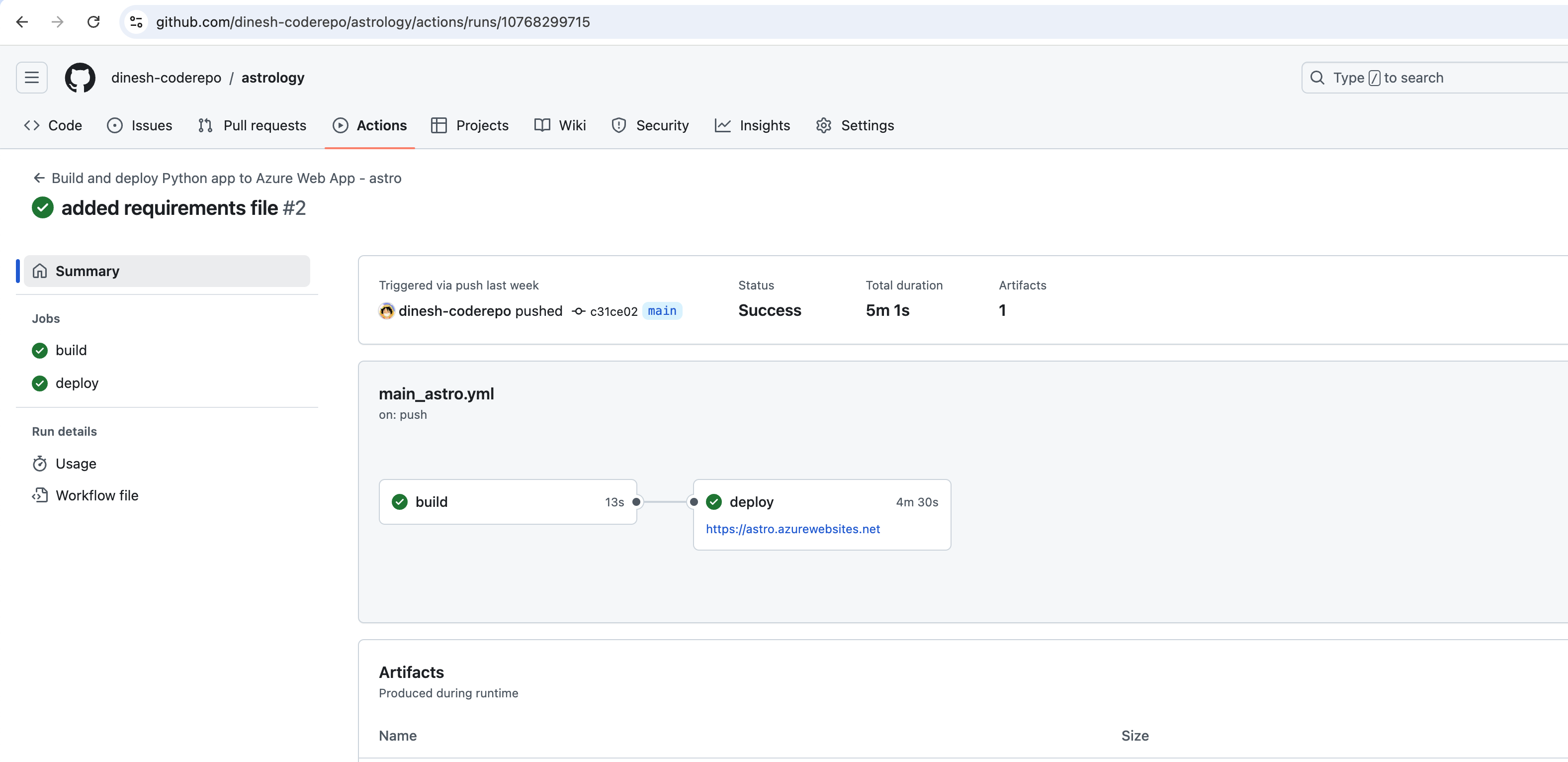Select the deploy job in sidebar
The image size is (1568, 762).
[x=77, y=383]
